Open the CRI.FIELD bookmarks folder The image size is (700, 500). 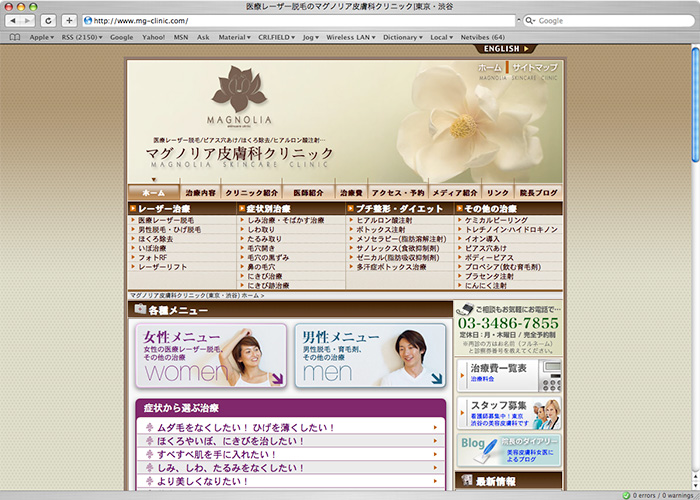pyautogui.click(x=276, y=38)
